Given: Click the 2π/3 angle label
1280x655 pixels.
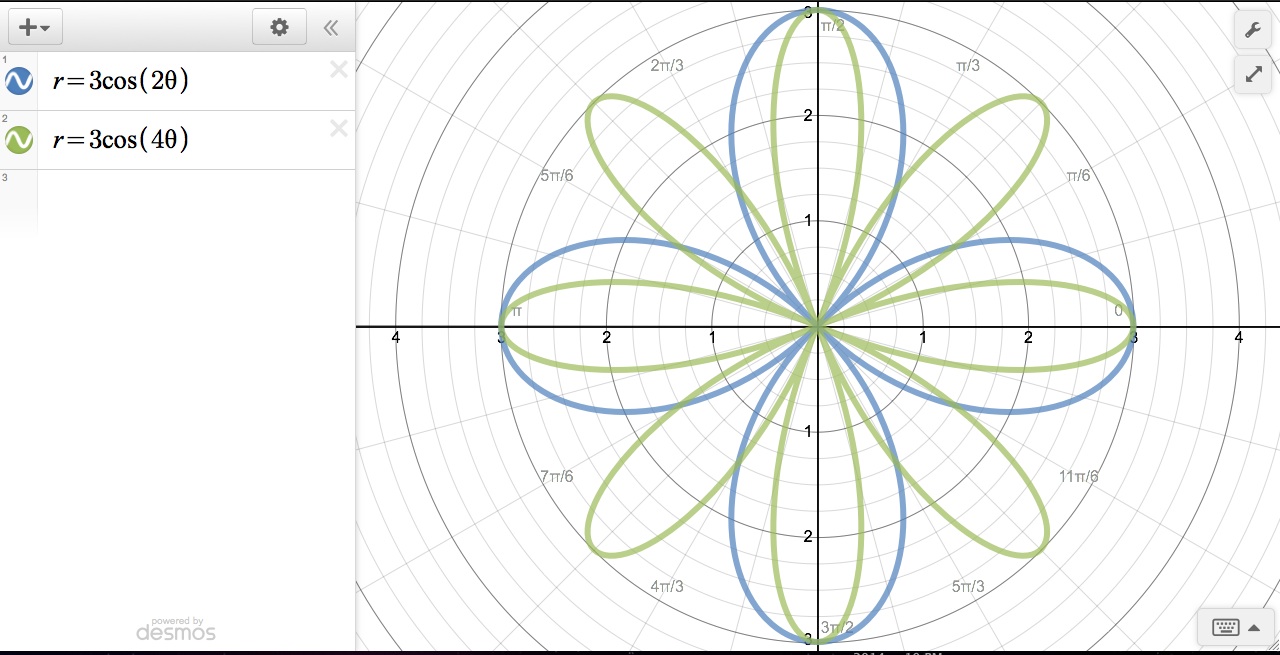Looking at the screenshot, I should coord(667,65).
